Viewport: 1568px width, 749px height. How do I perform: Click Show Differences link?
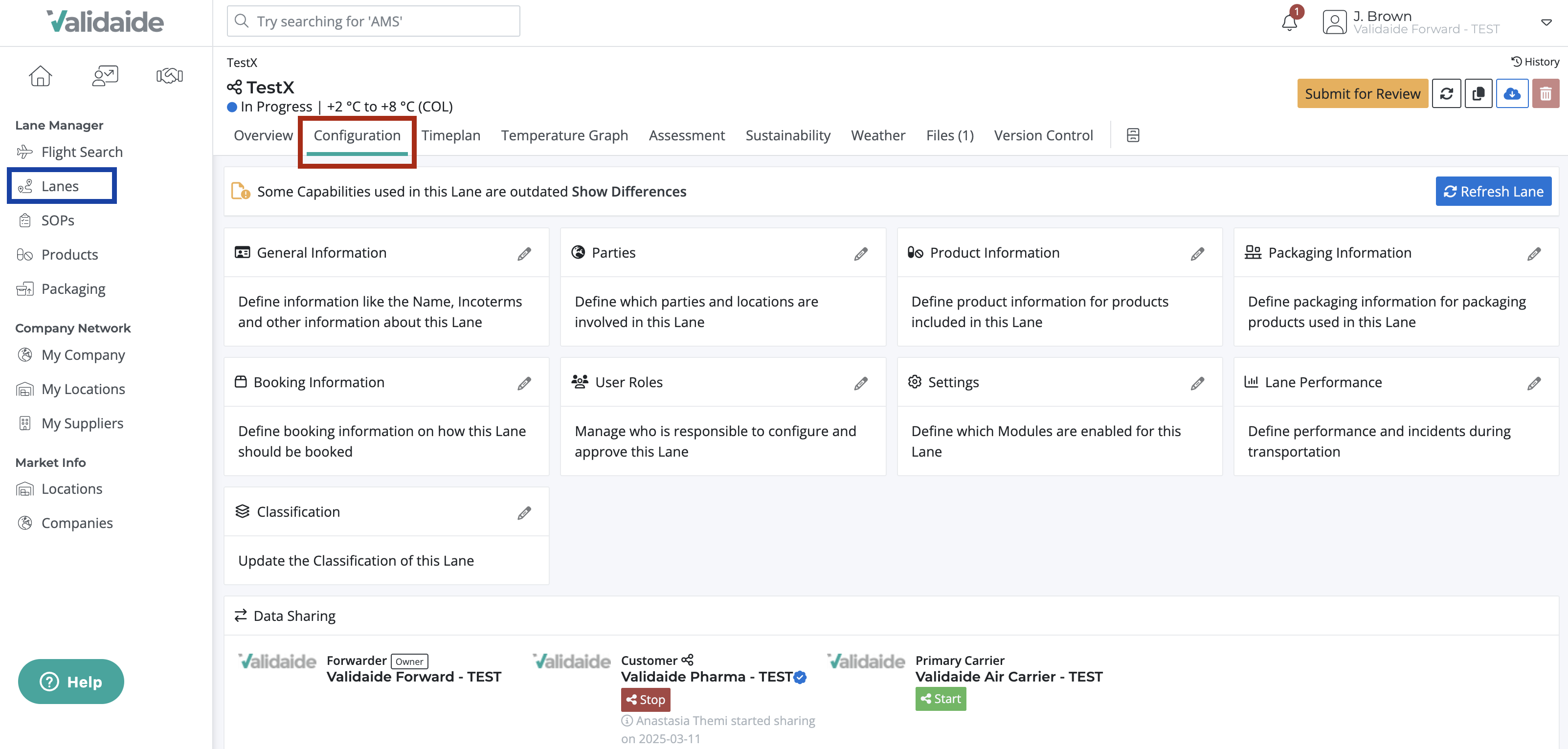629,192
